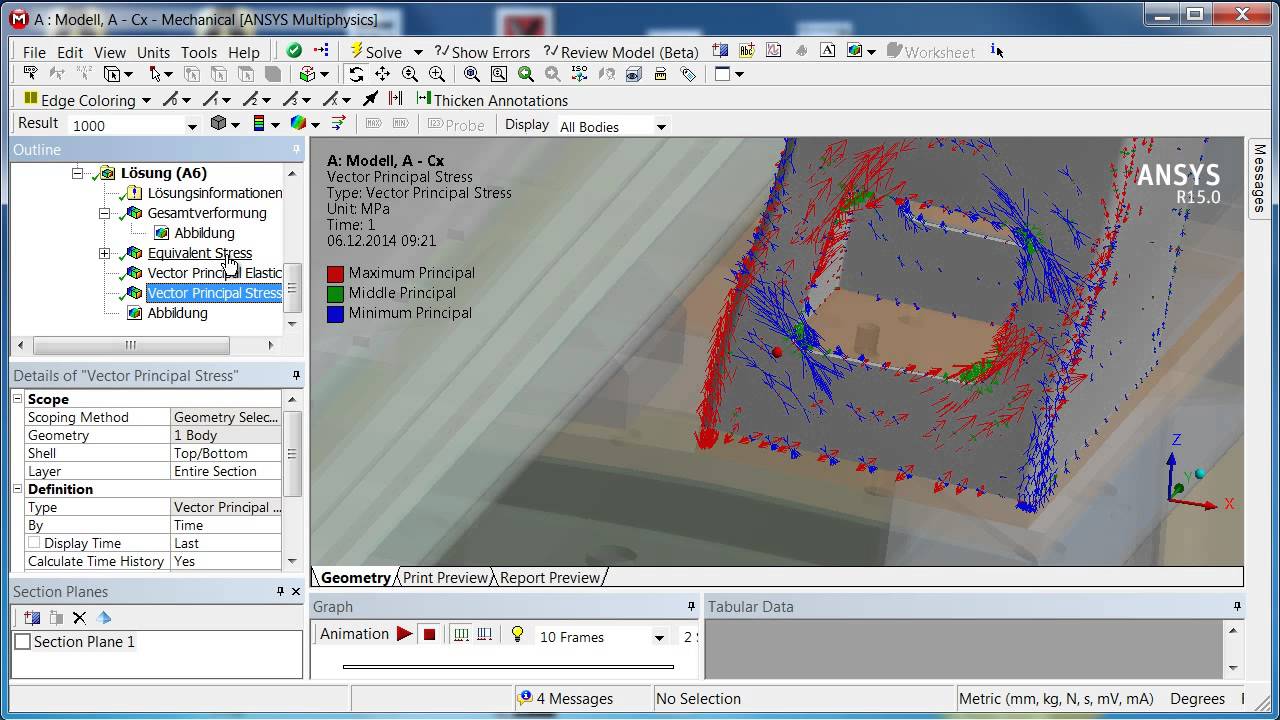Click the Minimum Principal blue swatch
The height and width of the screenshot is (720, 1280).
(335, 313)
